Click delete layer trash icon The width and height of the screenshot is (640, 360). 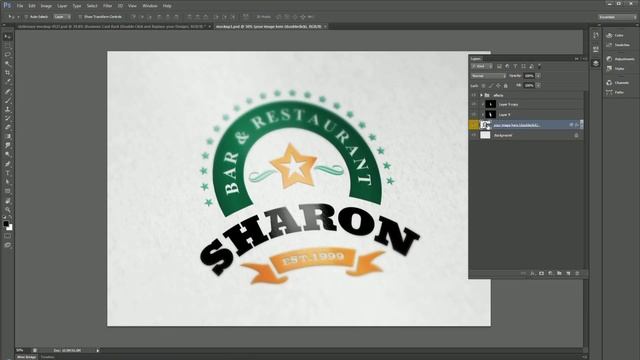coord(577,273)
